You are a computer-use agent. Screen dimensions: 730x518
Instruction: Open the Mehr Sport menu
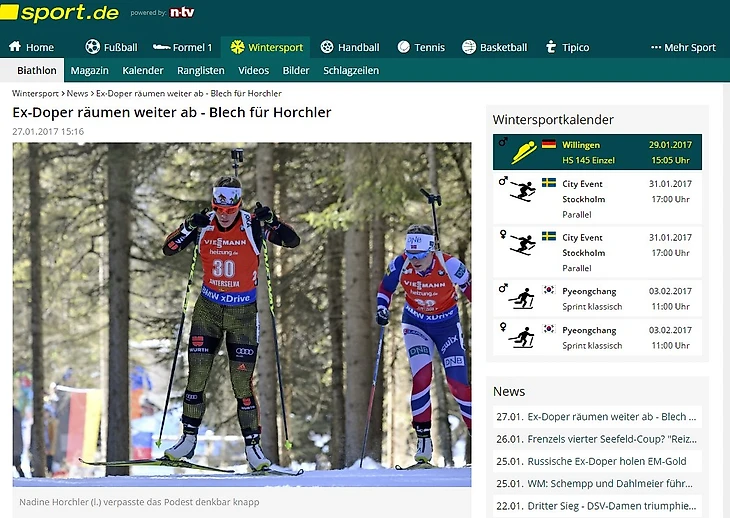(683, 47)
